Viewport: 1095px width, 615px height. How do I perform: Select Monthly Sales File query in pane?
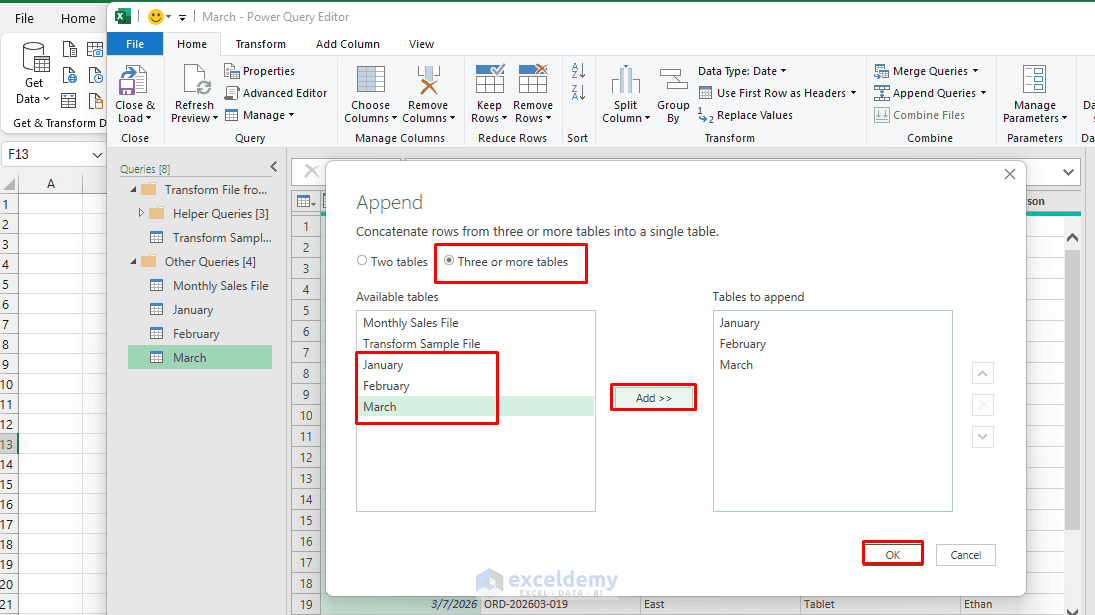tap(200, 286)
